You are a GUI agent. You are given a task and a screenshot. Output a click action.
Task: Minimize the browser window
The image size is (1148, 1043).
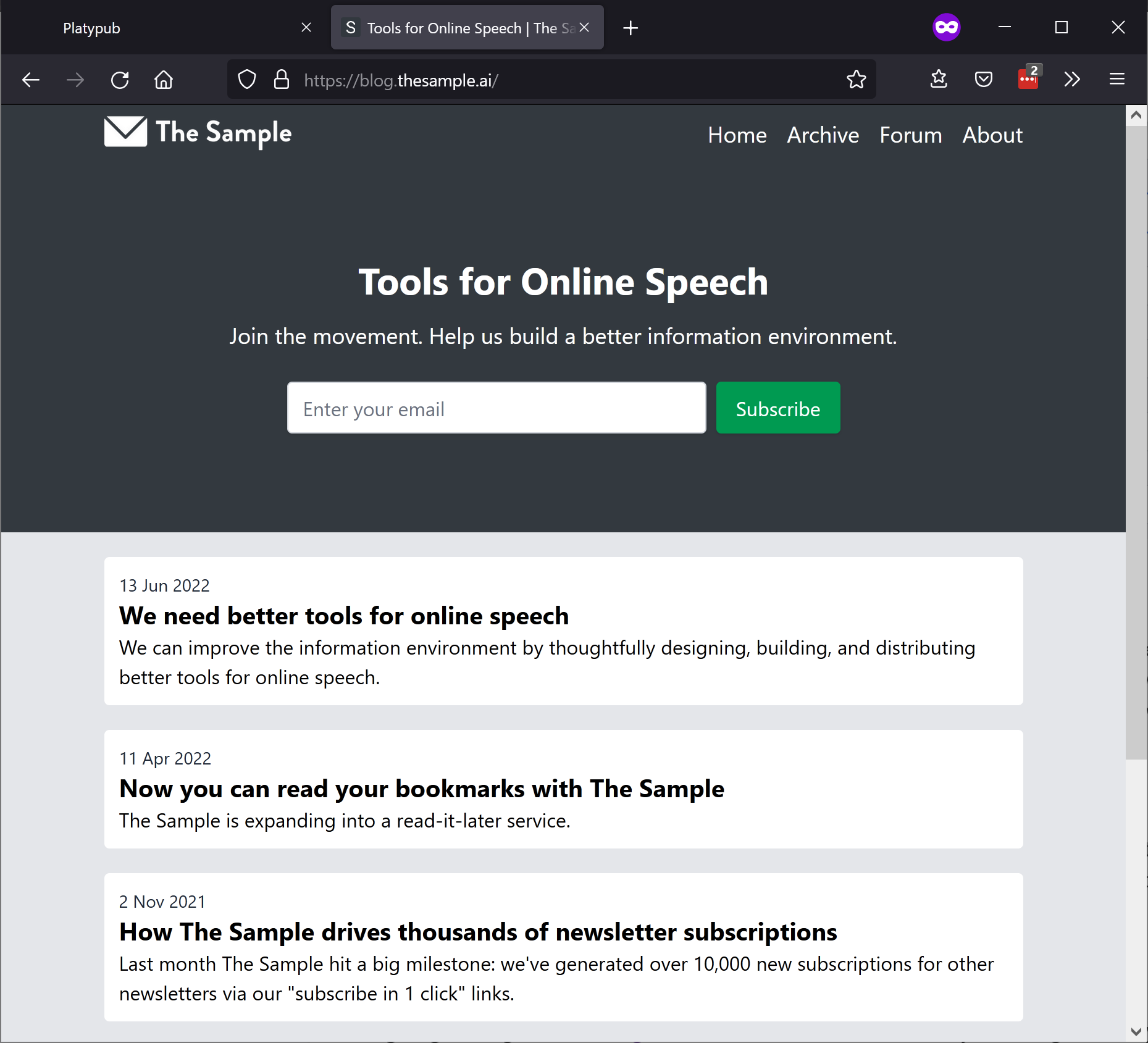1005,27
